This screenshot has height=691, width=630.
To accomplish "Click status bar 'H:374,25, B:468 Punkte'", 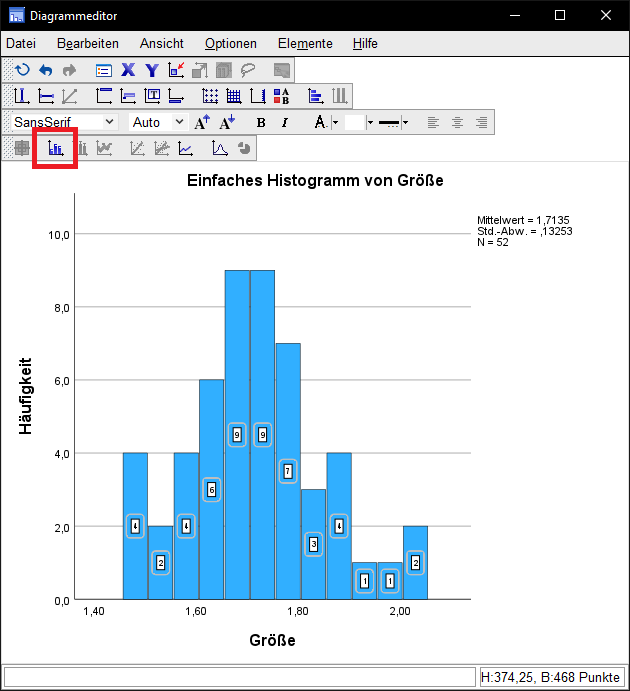I will [x=550, y=677].
